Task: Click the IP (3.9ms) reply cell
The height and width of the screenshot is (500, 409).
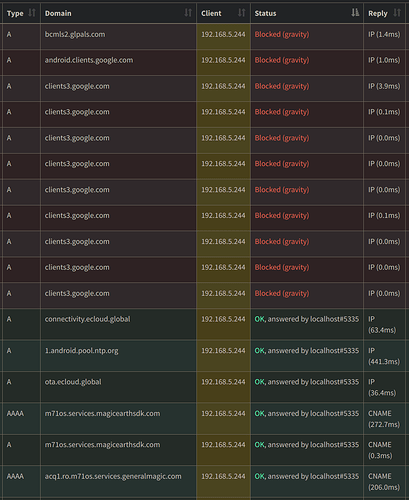Action: click(384, 86)
